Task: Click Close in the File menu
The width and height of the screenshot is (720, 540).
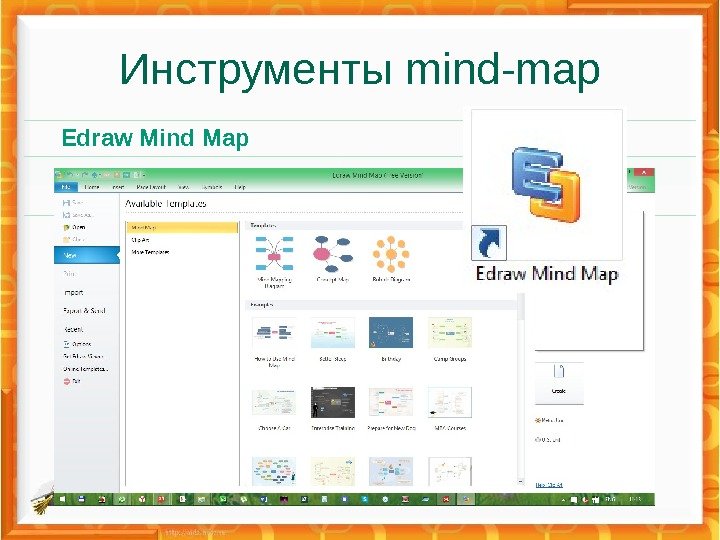Action: (x=73, y=240)
